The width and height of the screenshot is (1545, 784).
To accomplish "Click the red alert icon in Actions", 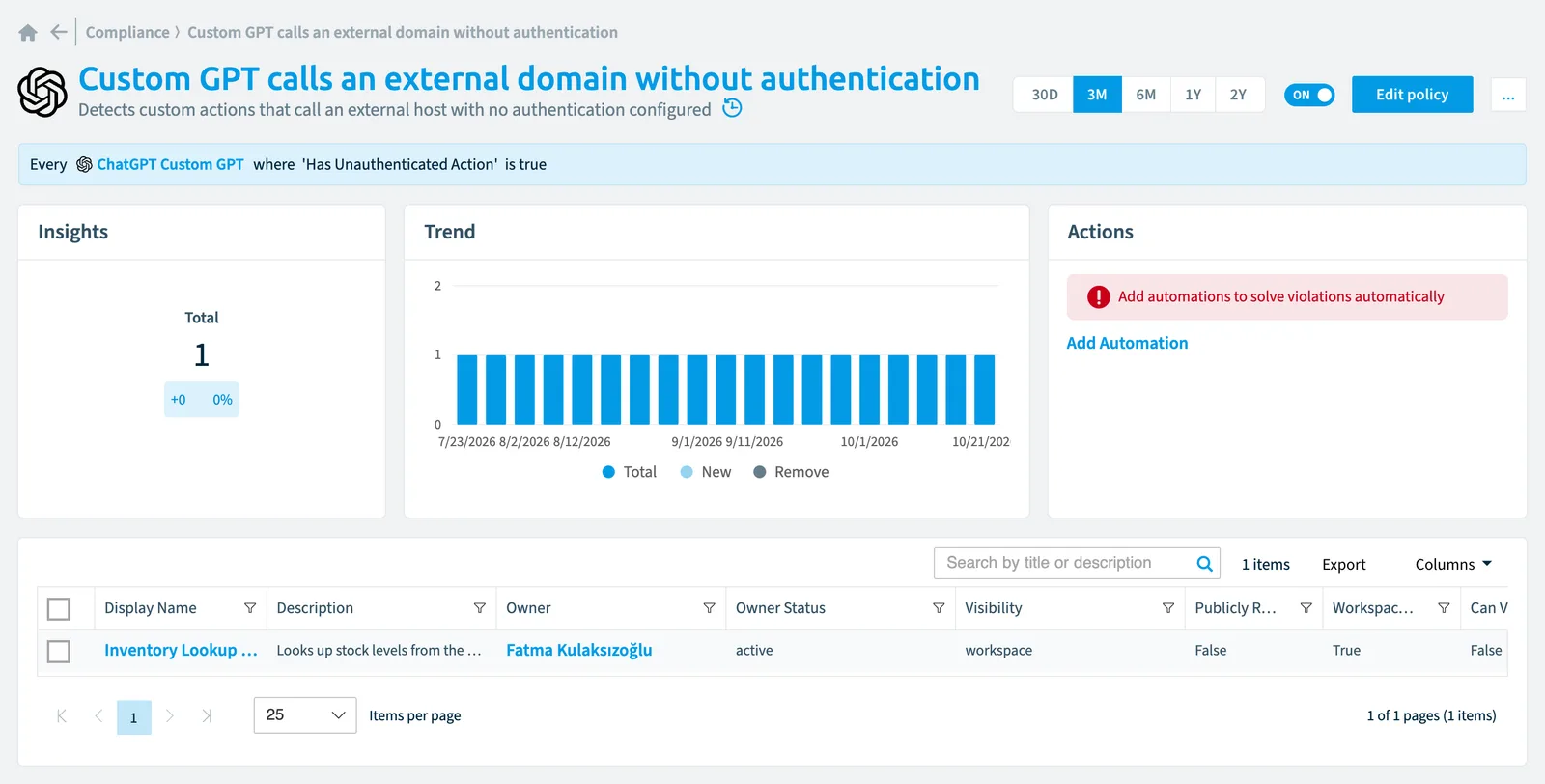I will 1098,297.
